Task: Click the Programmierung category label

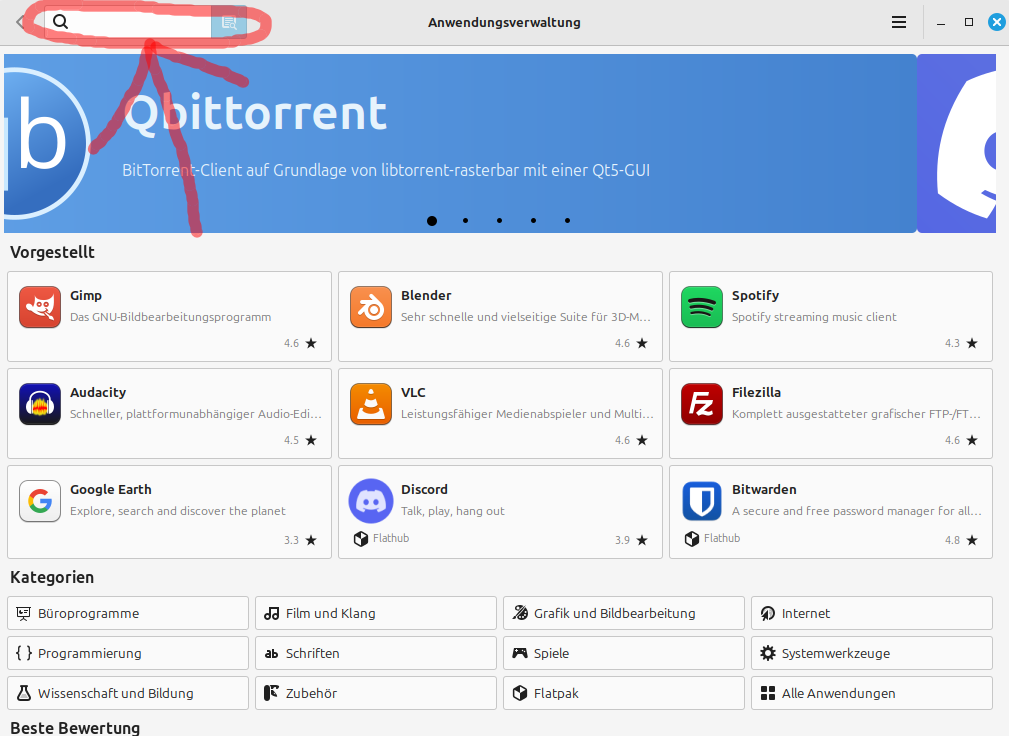Action: 89,654
